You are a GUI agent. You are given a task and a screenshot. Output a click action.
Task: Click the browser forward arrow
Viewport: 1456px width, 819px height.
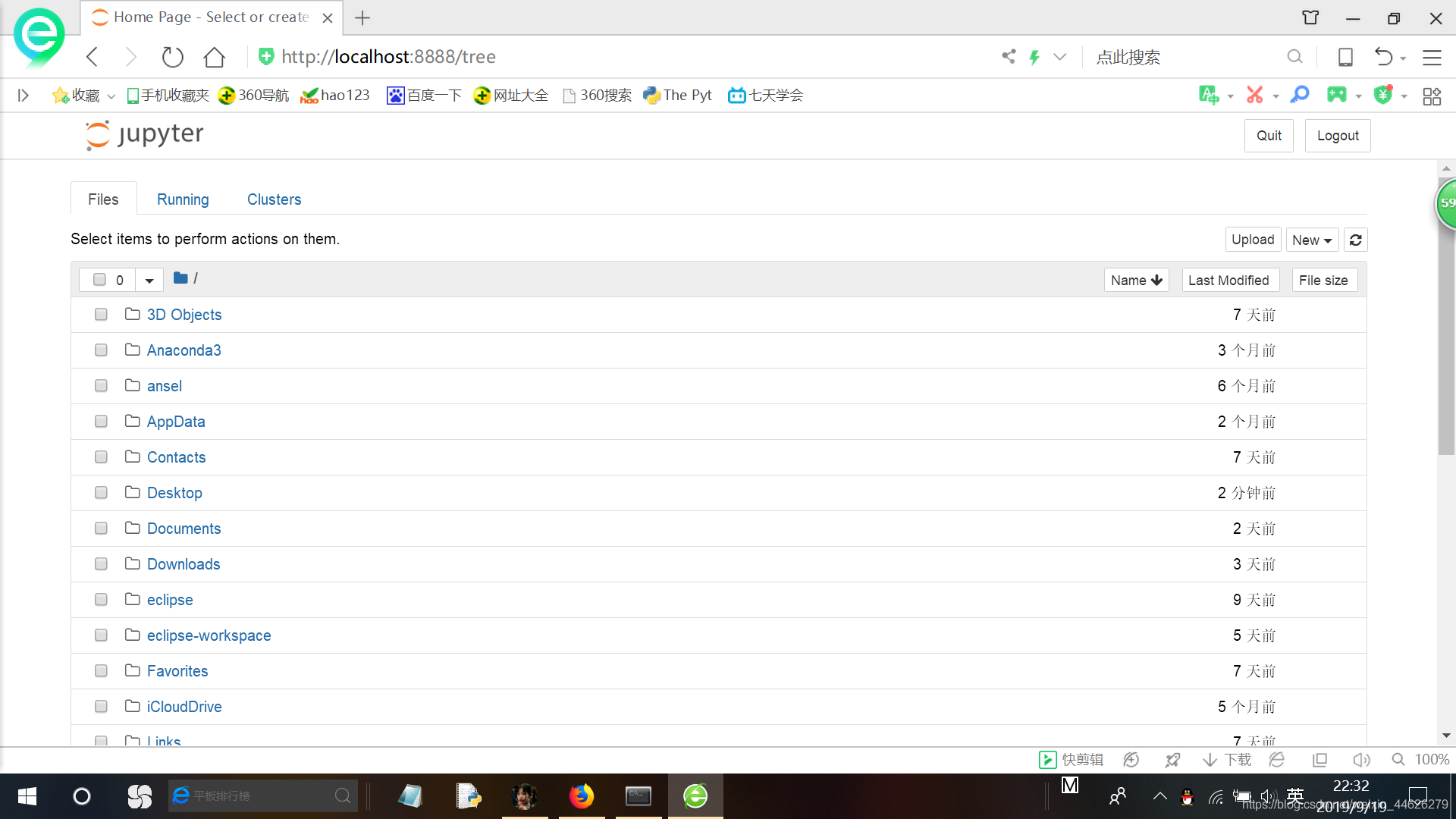[131, 57]
